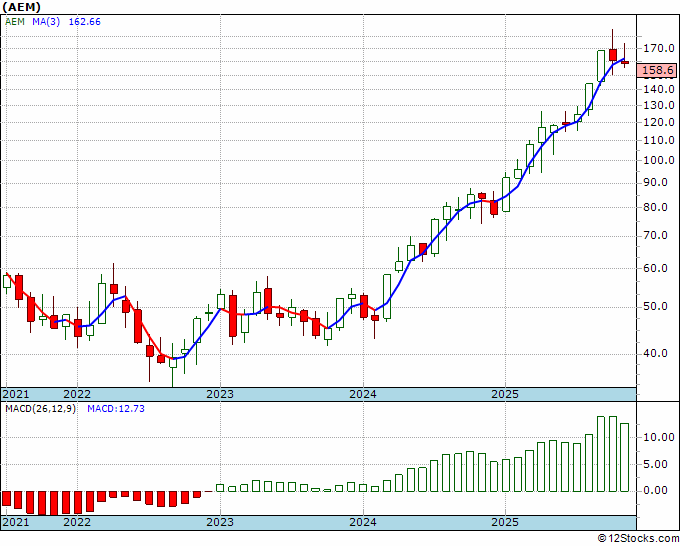Click the 162.66 moving average value
The image size is (680, 546).
point(85,21)
